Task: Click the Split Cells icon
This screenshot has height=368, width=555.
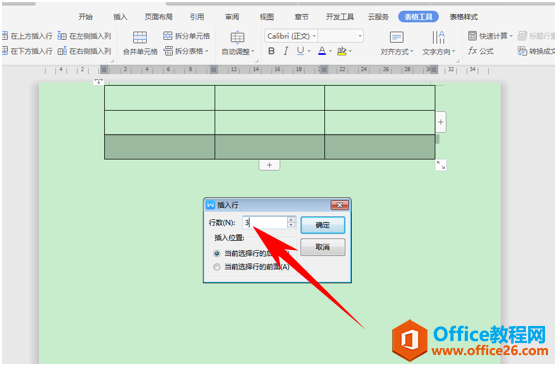Action: [x=168, y=36]
